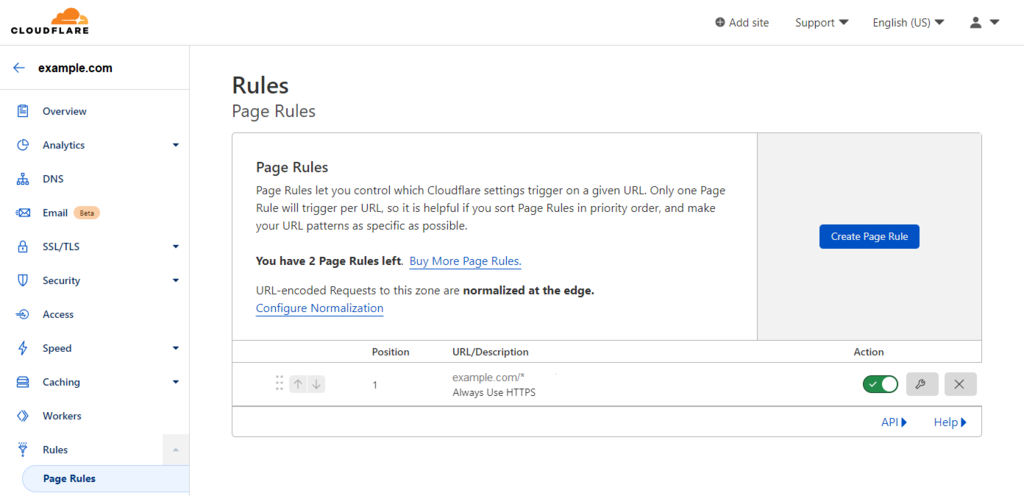Click the drag handle of rule 1

(x=279, y=384)
